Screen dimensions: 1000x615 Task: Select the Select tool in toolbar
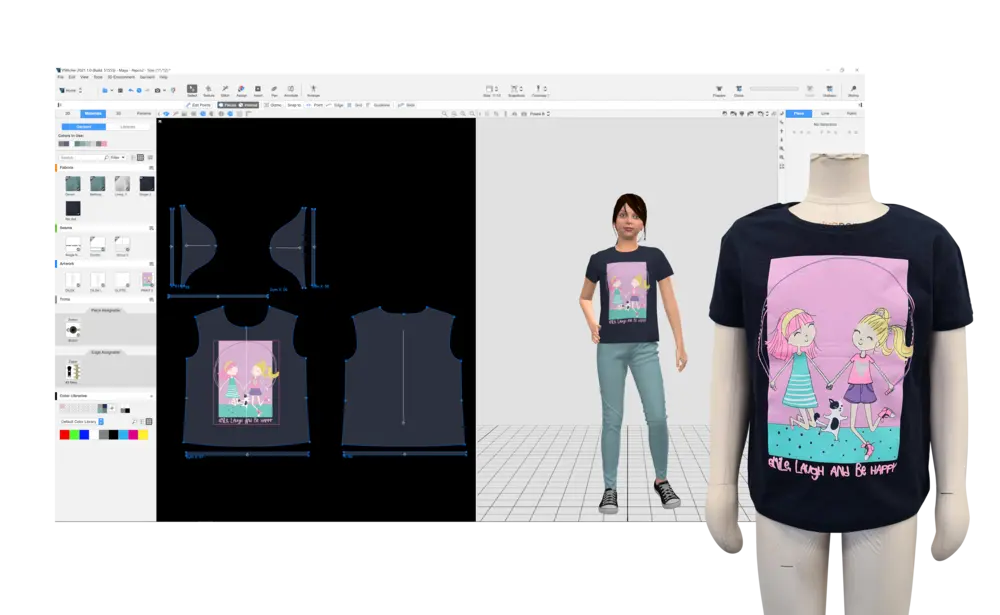(192, 90)
